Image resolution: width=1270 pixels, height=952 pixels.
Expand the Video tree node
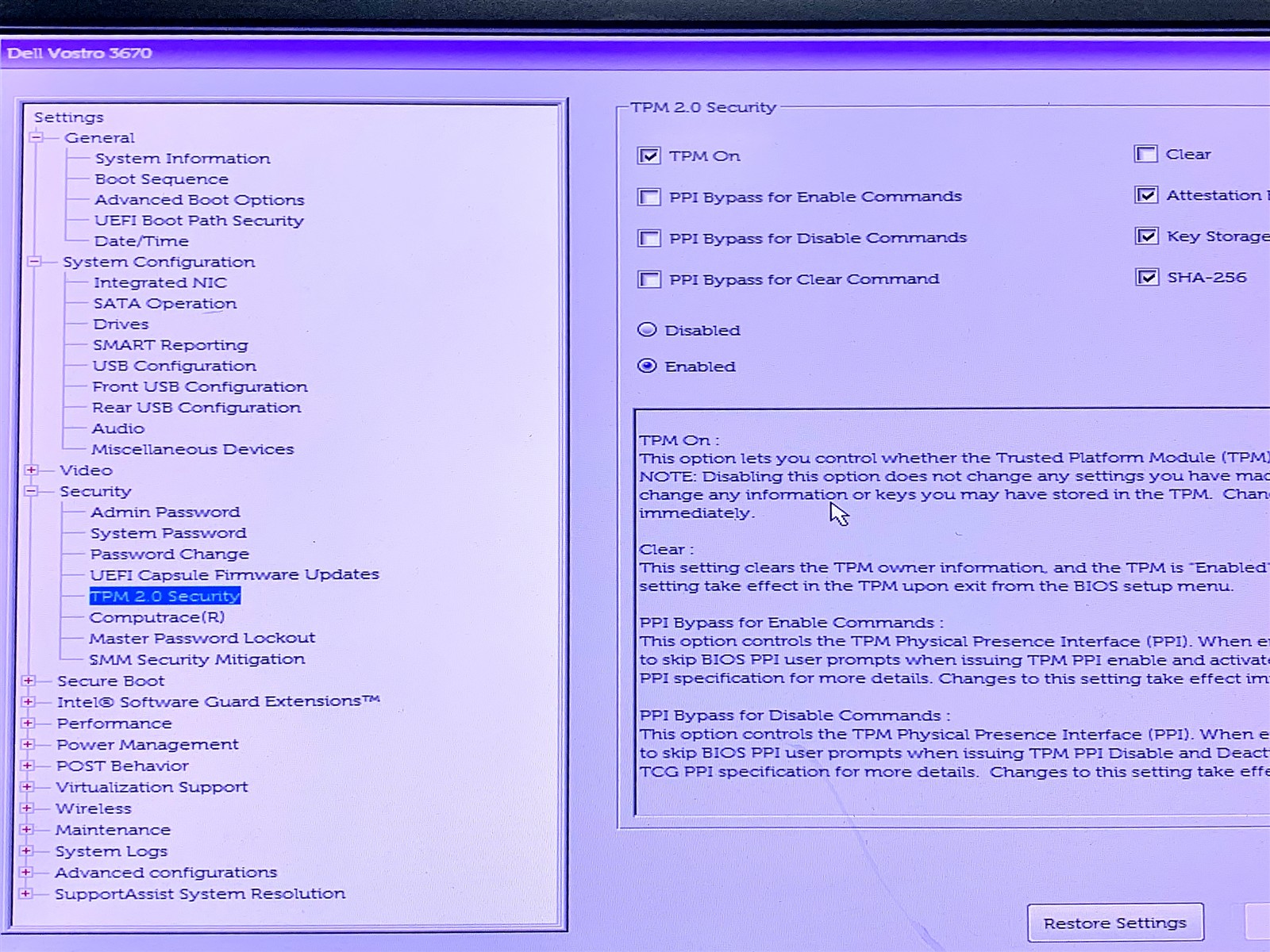coord(31,470)
